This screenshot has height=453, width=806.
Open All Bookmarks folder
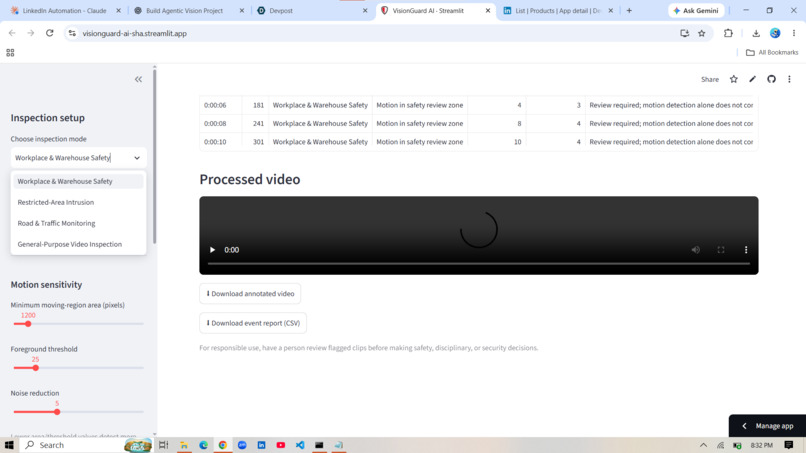pos(772,52)
